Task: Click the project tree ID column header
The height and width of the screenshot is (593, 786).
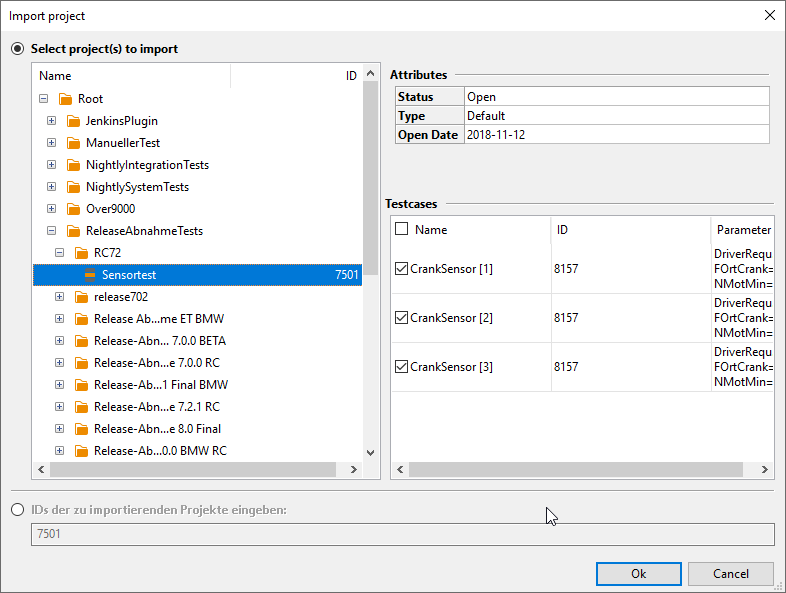Action: click(x=296, y=76)
